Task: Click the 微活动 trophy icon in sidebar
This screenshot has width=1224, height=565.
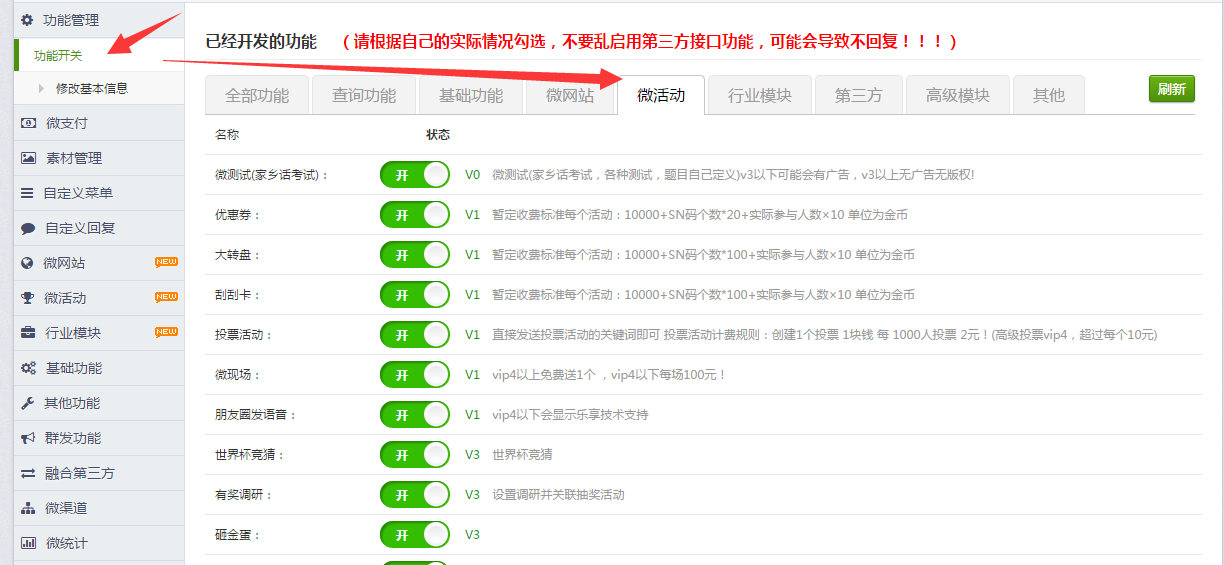Action: point(27,298)
